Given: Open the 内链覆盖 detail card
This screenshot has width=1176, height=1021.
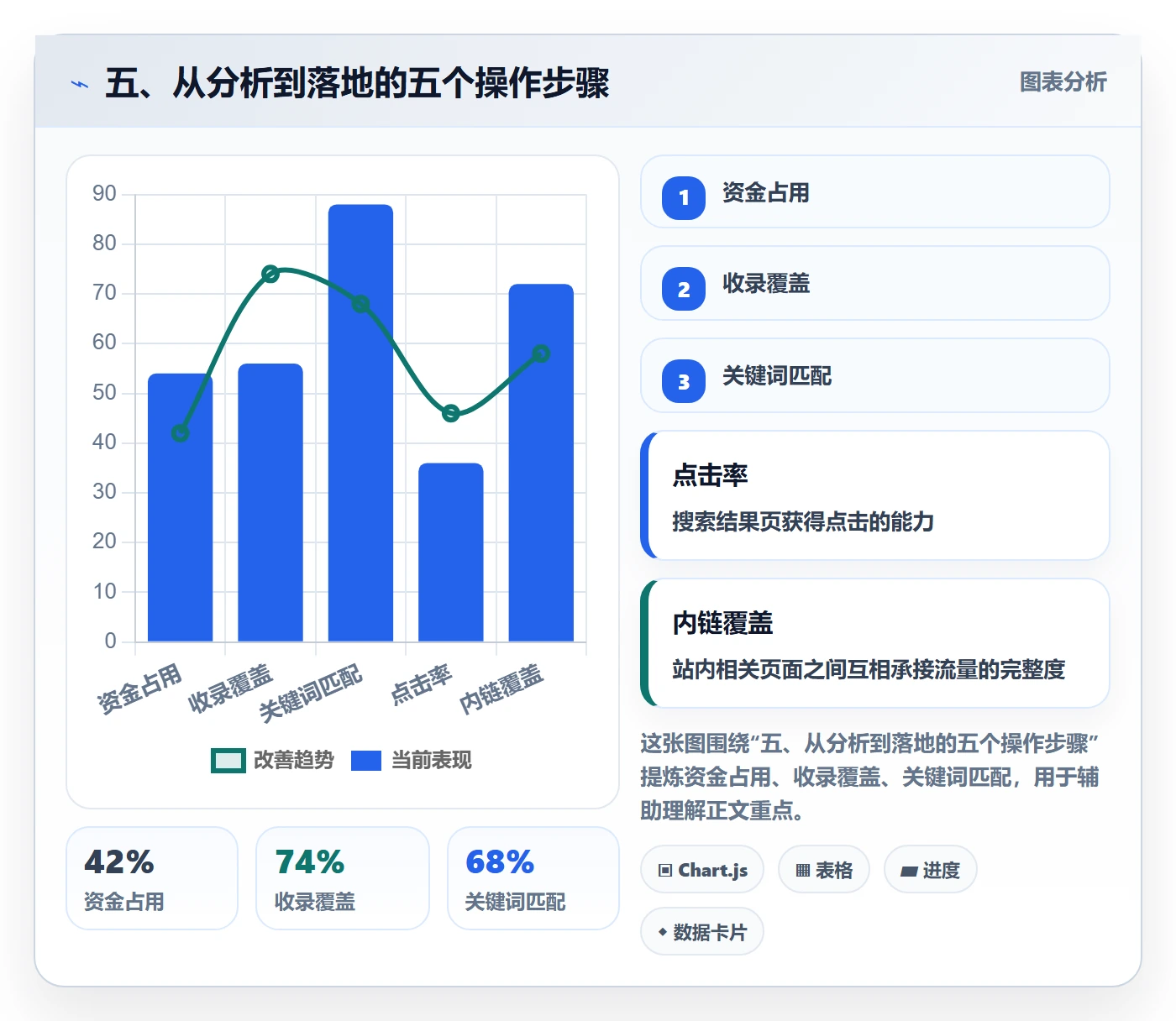Looking at the screenshot, I should click(875, 643).
